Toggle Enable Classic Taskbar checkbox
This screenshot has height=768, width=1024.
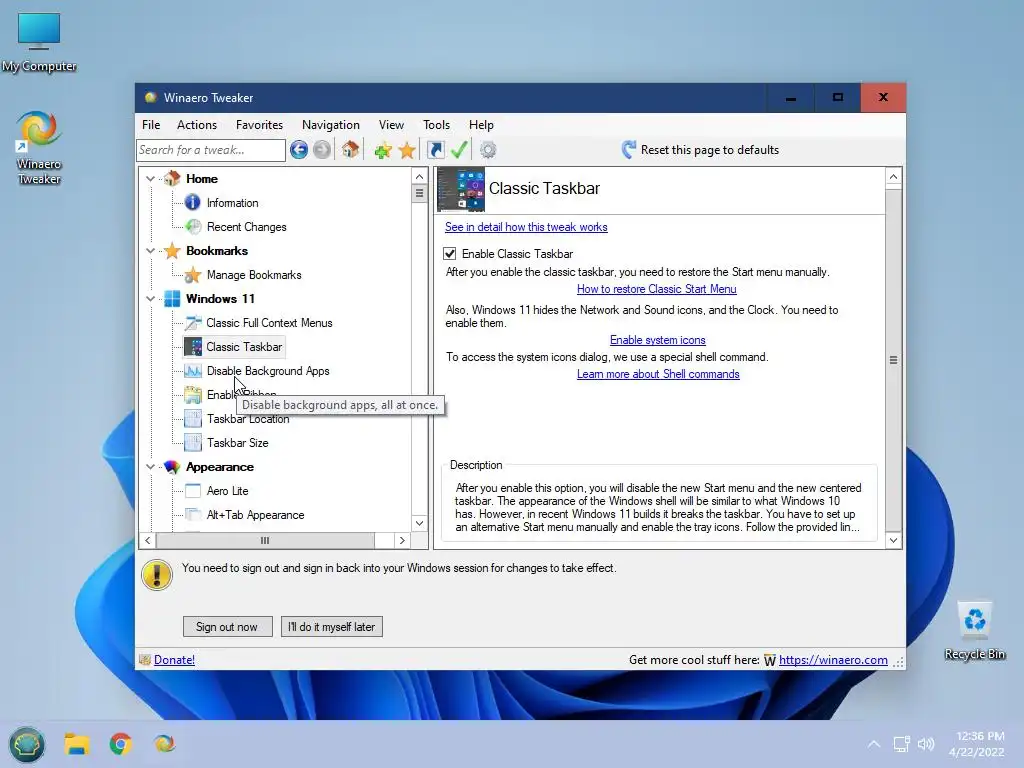[449, 253]
